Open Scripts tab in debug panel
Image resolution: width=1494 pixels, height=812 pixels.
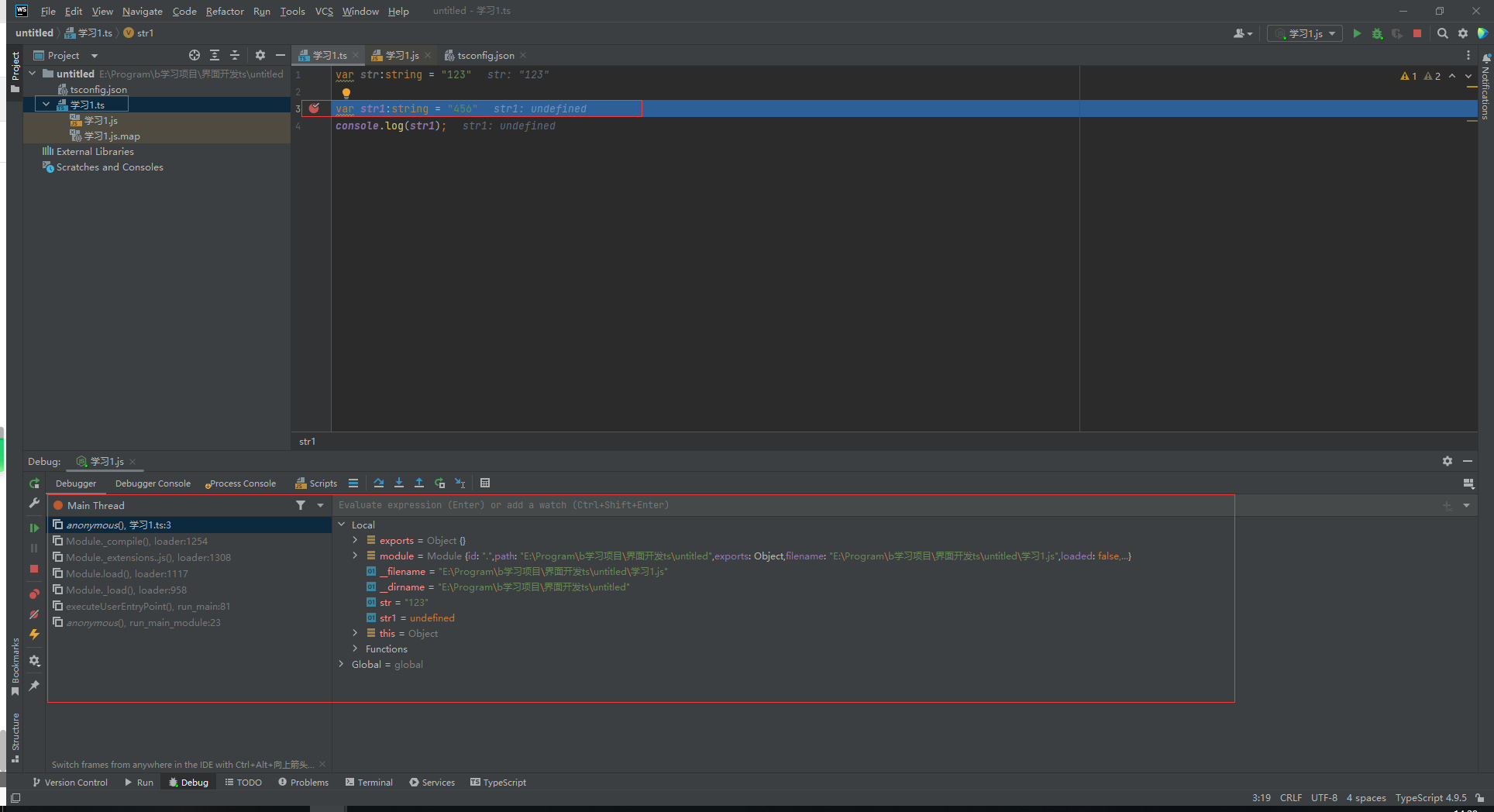[316, 483]
